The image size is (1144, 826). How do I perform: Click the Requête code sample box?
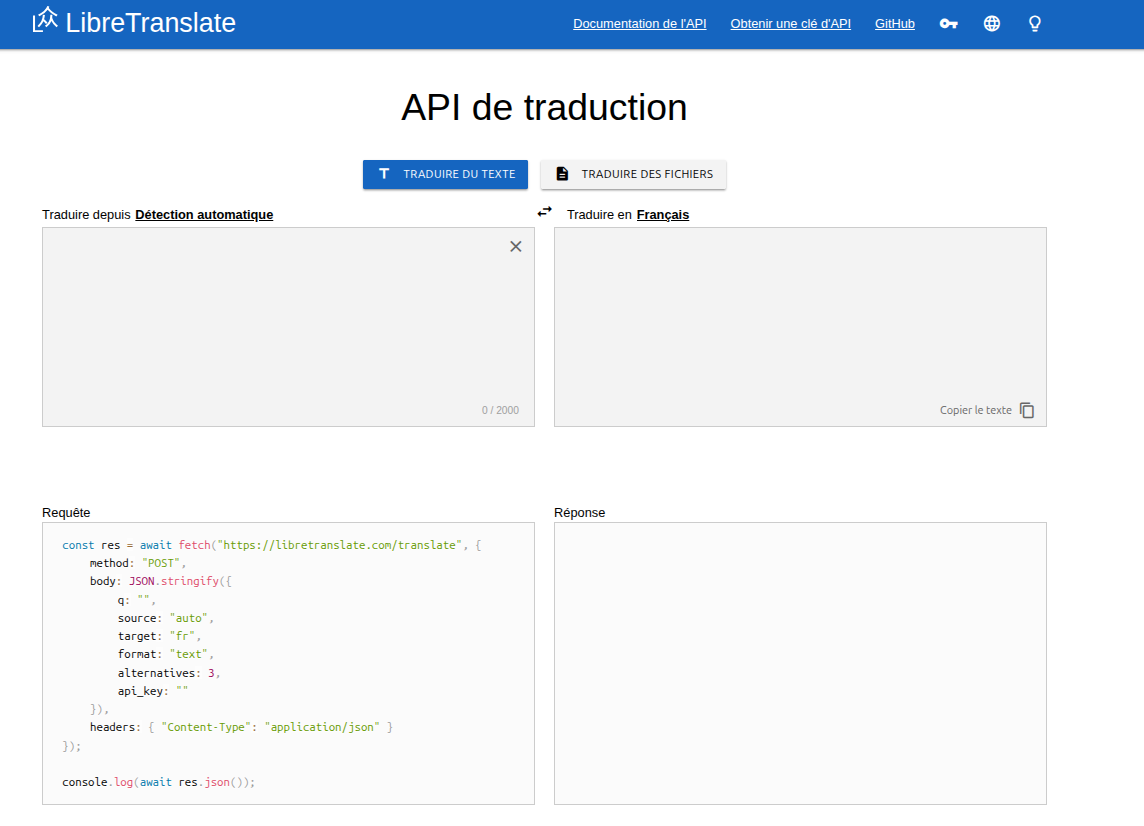[x=288, y=663]
